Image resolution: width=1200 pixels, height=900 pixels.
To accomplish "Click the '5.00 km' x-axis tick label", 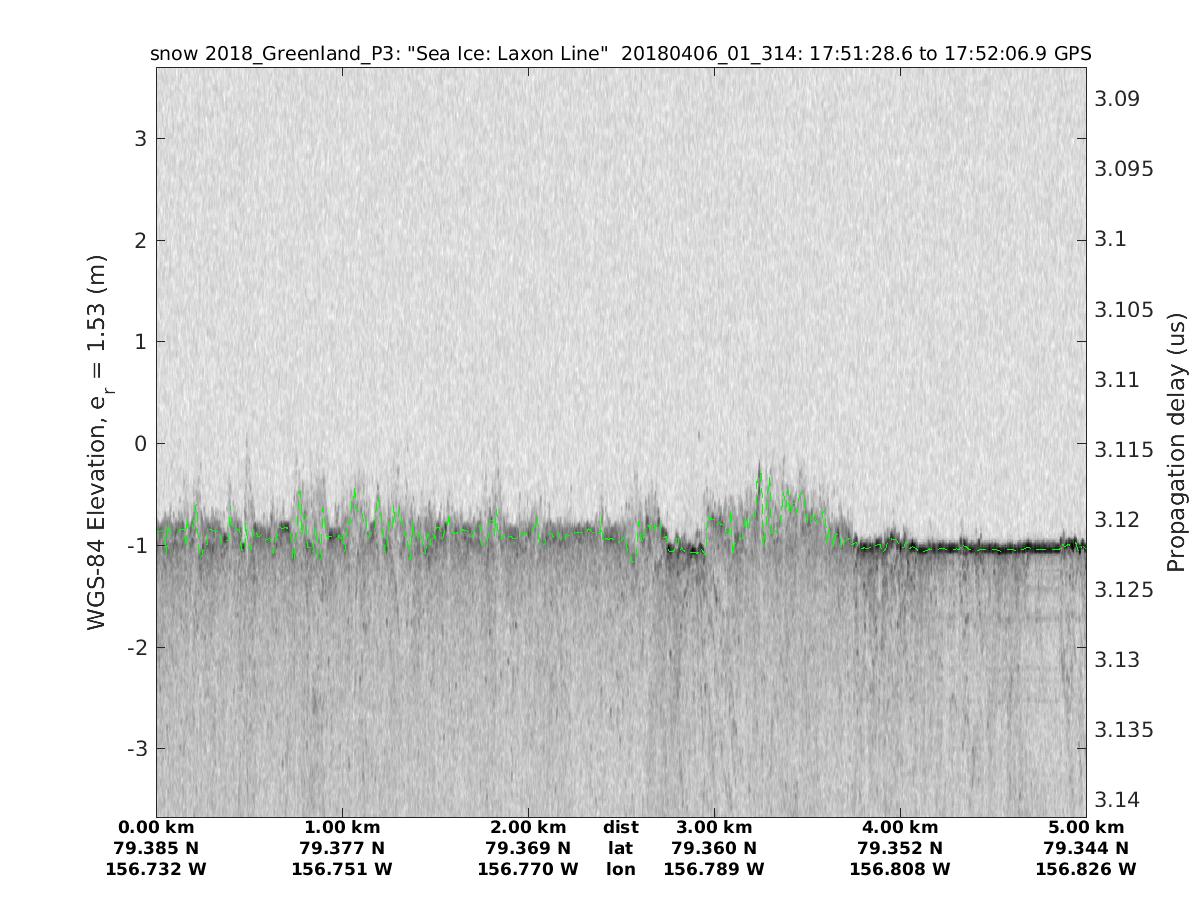I will click(1086, 827).
